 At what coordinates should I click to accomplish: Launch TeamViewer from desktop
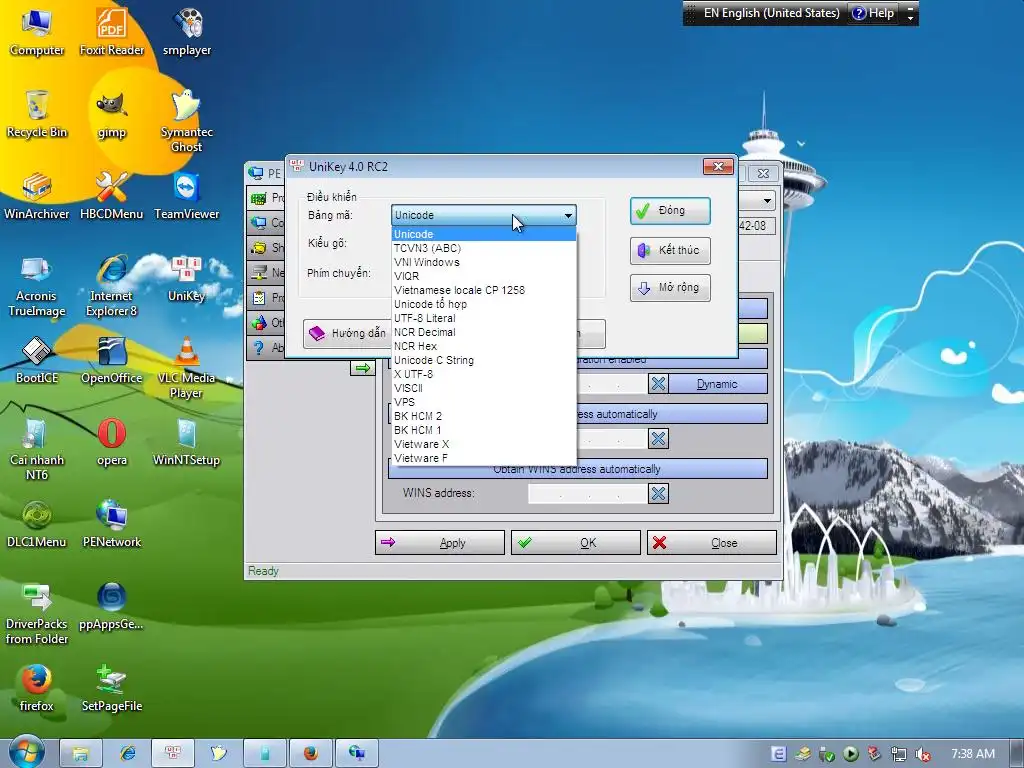click(x=187, y=195)
